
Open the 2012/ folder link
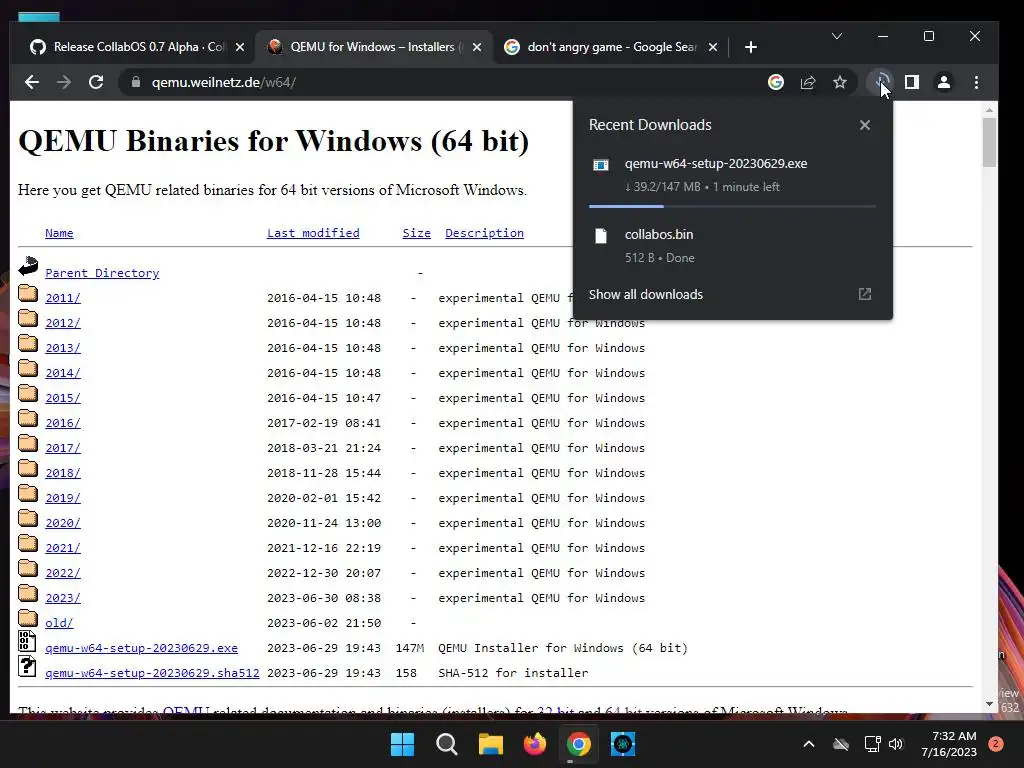pos(63,323)
